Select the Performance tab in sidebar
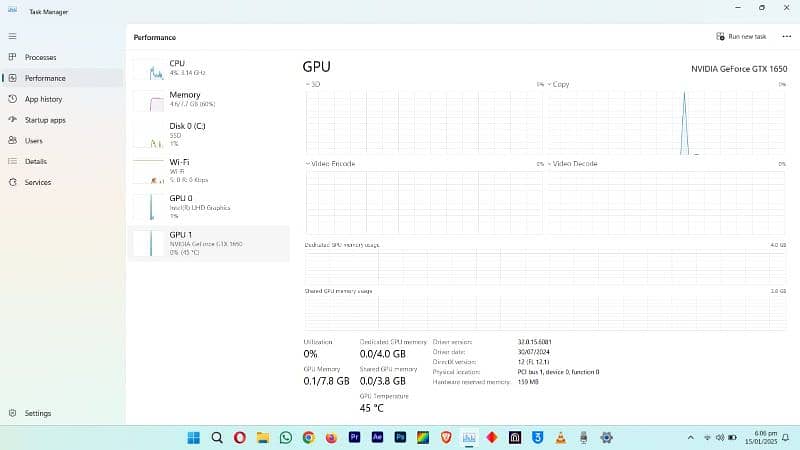800x450 pixels. [45, 78]
